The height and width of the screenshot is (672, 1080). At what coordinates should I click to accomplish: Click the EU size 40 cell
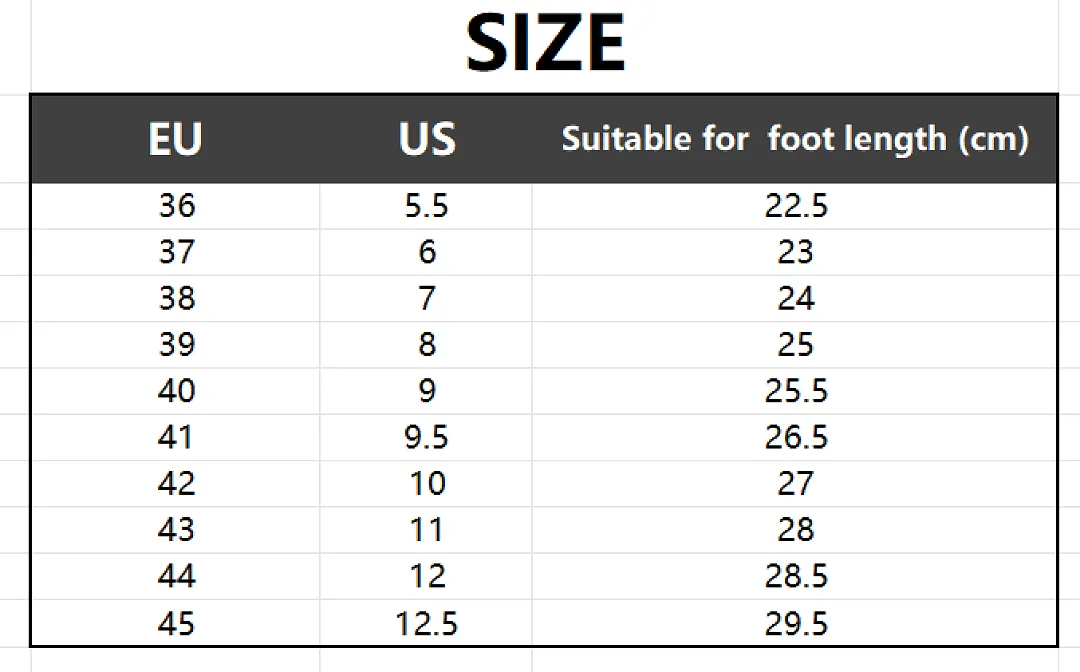pyautogui.click(x=176, y=390)
